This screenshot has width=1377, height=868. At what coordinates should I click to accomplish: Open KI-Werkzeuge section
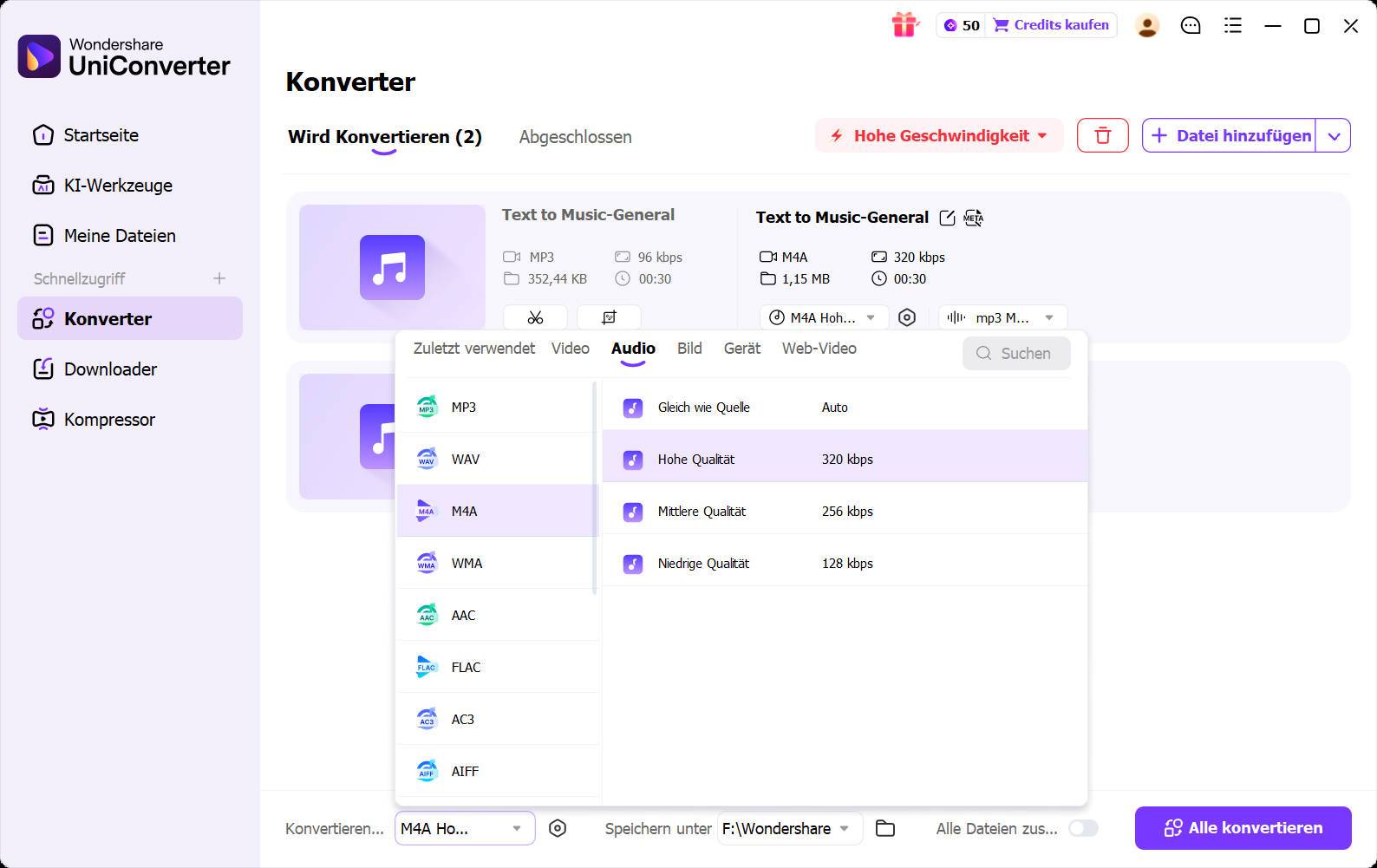pyautogui.click(x=130, y=186)
